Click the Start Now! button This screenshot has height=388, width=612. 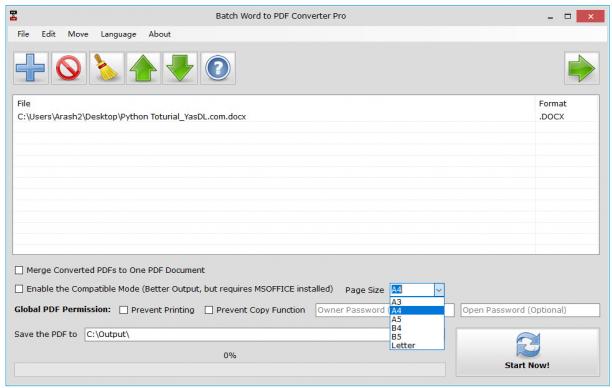tap(528, 352)
